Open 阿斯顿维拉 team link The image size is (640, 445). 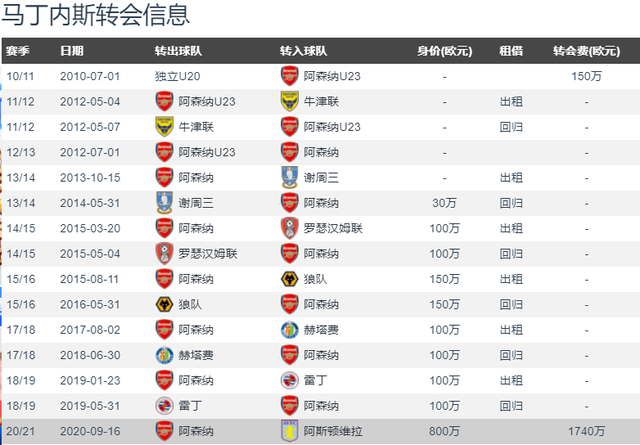[333, 431]
